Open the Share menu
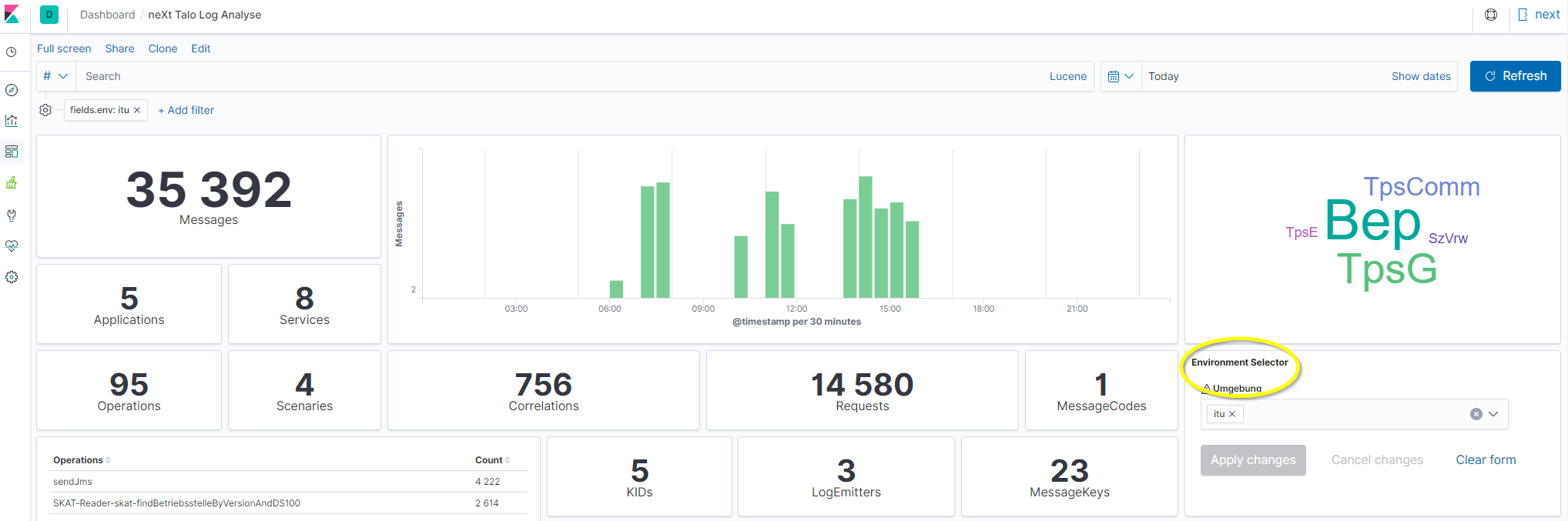The height and width of the screenshot is (521, 1568). (x=119, y=48)
